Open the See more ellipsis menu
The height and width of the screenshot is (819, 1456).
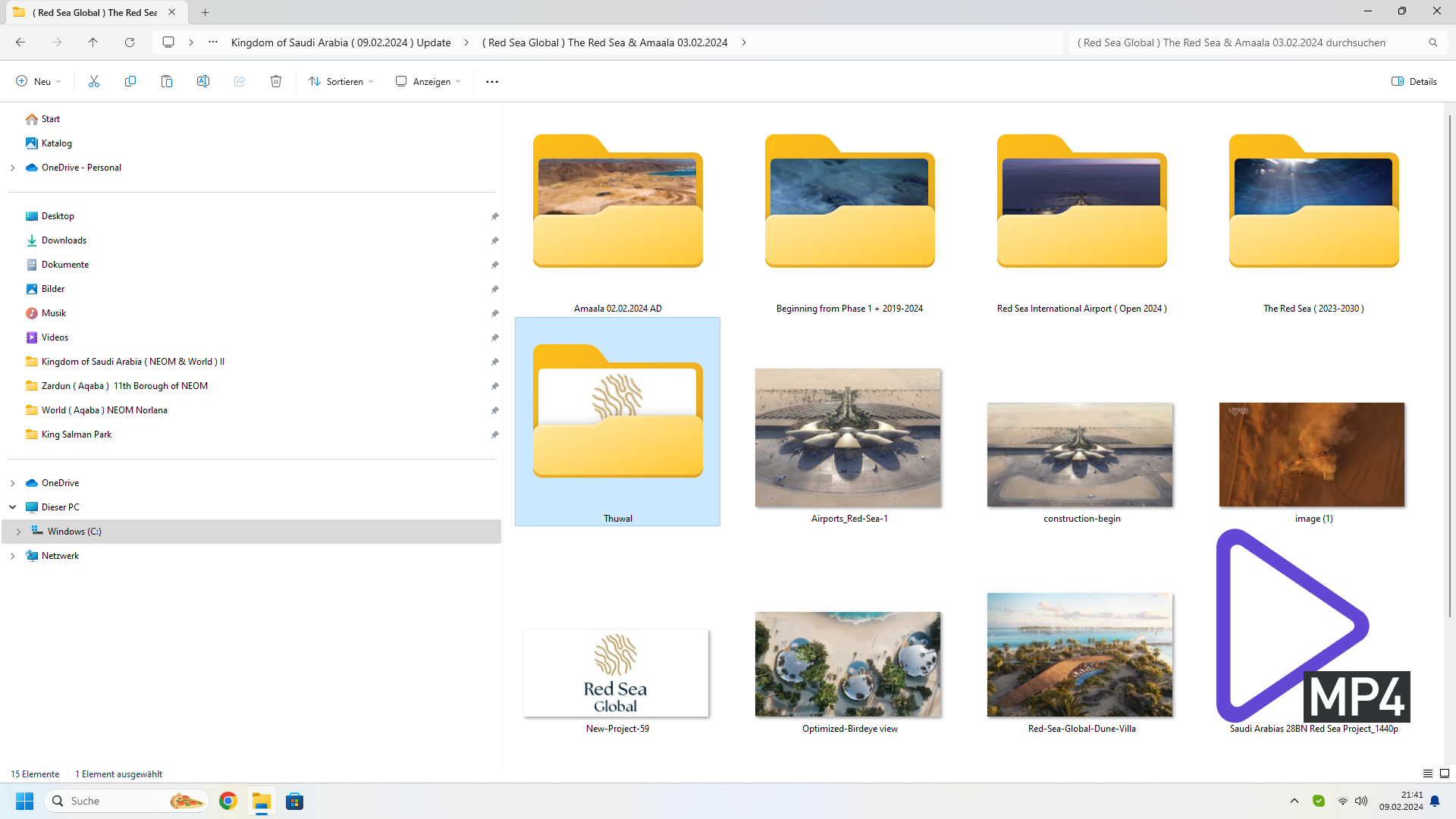click(x=492, y=82)
